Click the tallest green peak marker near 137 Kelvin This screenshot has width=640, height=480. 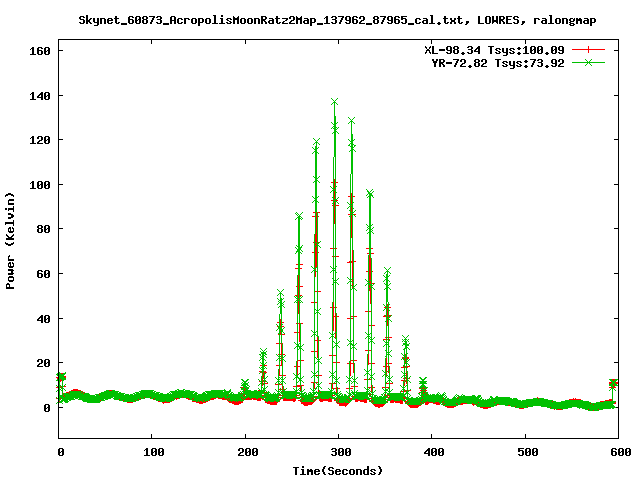click(335, 102)
